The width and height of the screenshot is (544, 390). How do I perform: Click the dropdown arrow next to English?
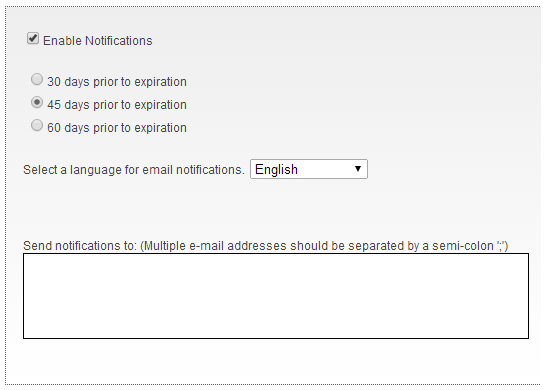(358, 169)
